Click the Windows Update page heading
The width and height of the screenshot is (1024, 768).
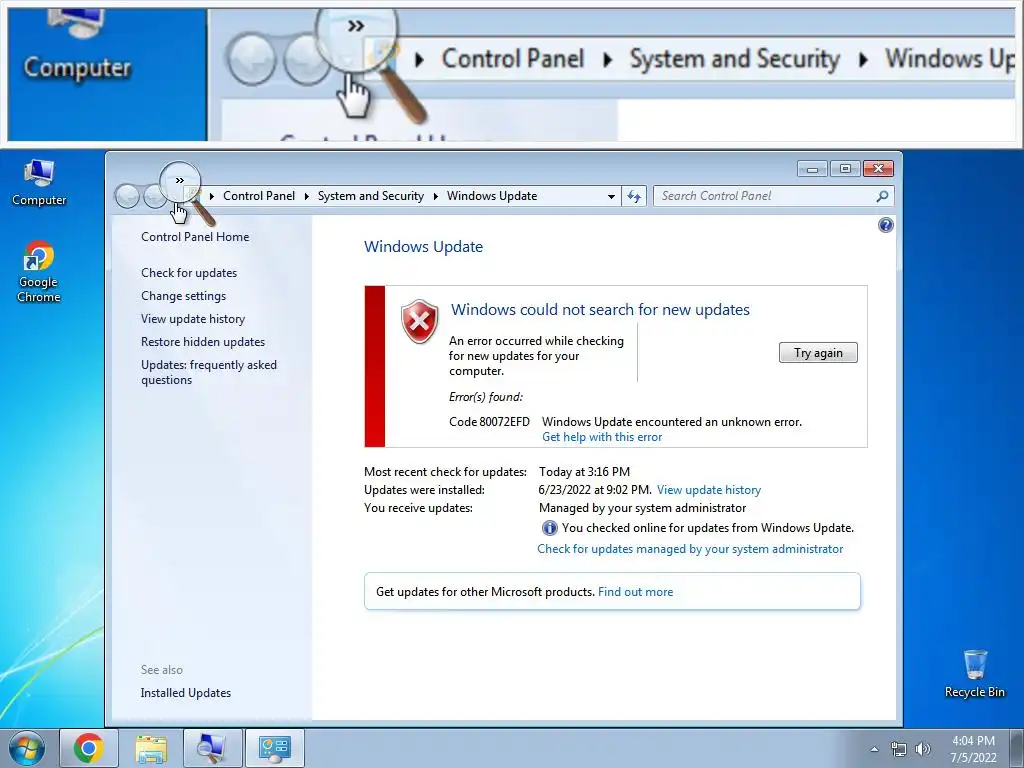pos(423,247)
